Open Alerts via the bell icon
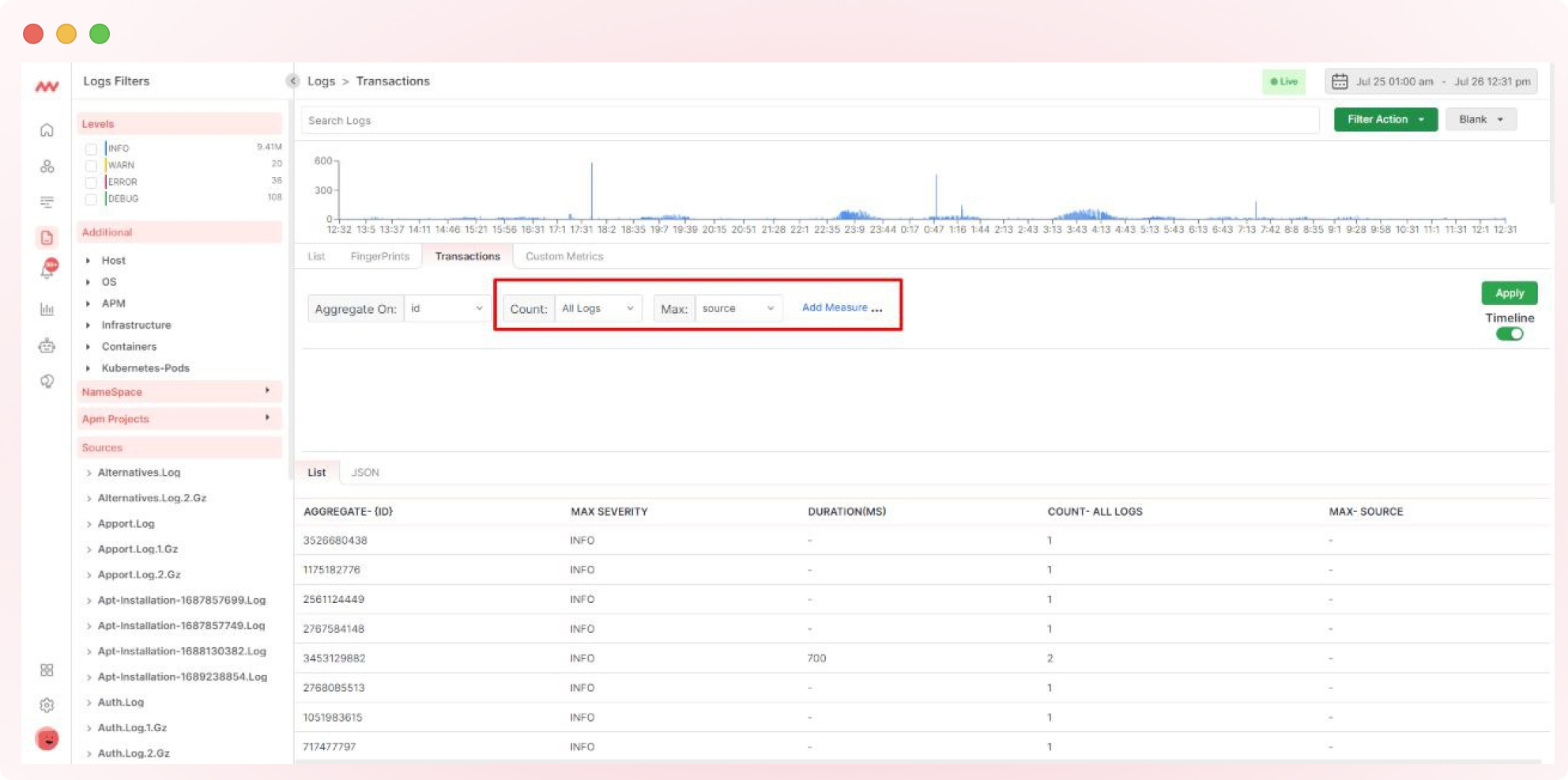 pyautogui.click(x=47, y=267)
